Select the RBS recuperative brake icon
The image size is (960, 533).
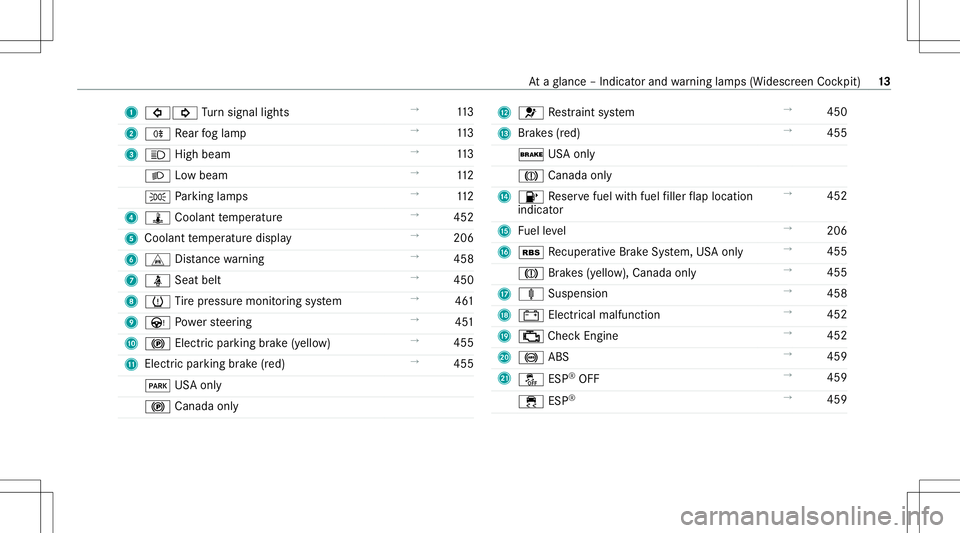coord(531,252)
